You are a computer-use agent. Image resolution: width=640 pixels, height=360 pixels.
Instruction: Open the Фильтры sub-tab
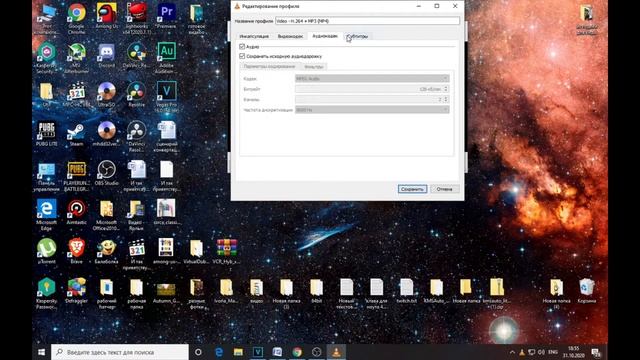[x=313, y=67]
